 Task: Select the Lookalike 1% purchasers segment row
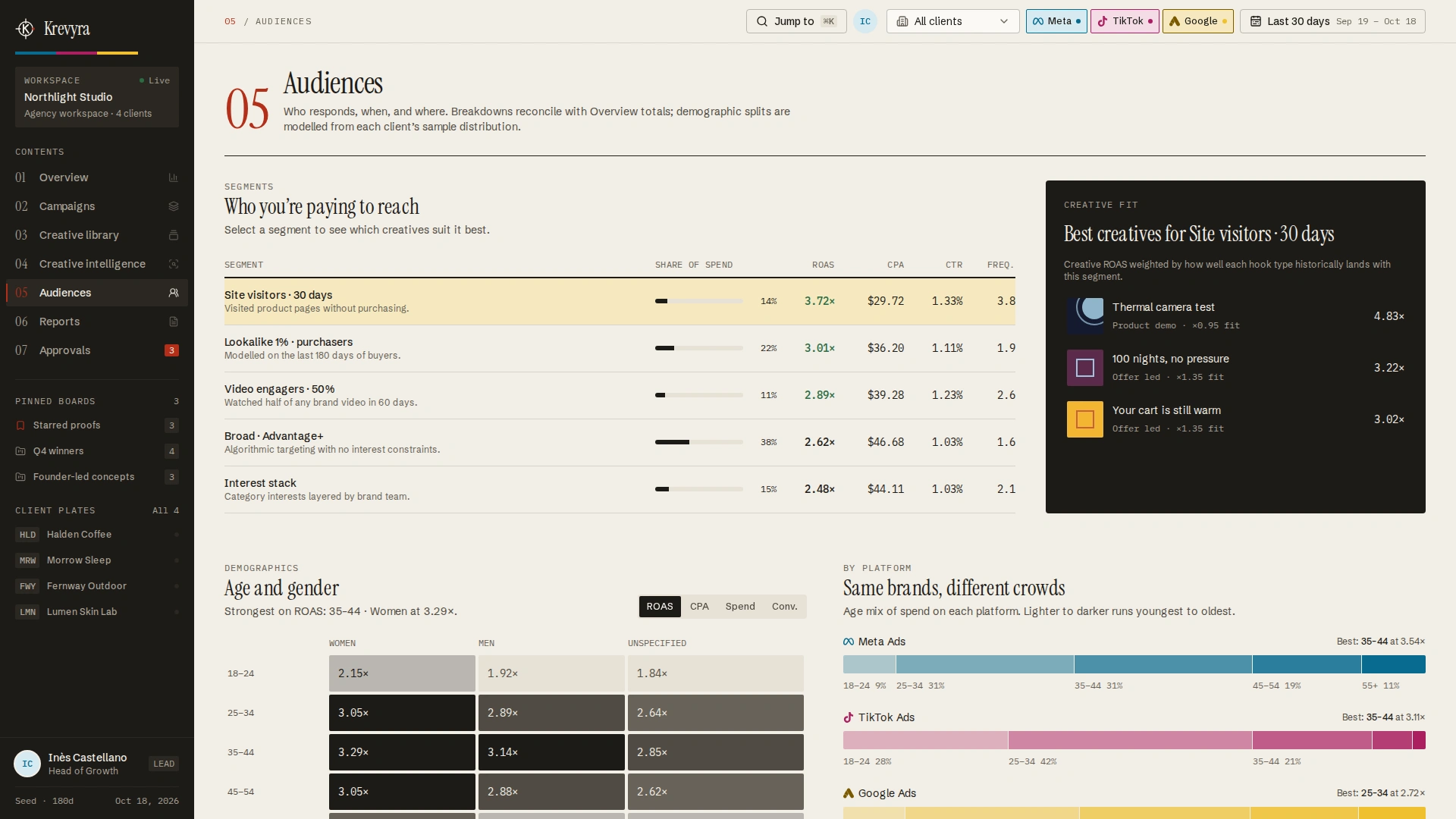(620, 349)
